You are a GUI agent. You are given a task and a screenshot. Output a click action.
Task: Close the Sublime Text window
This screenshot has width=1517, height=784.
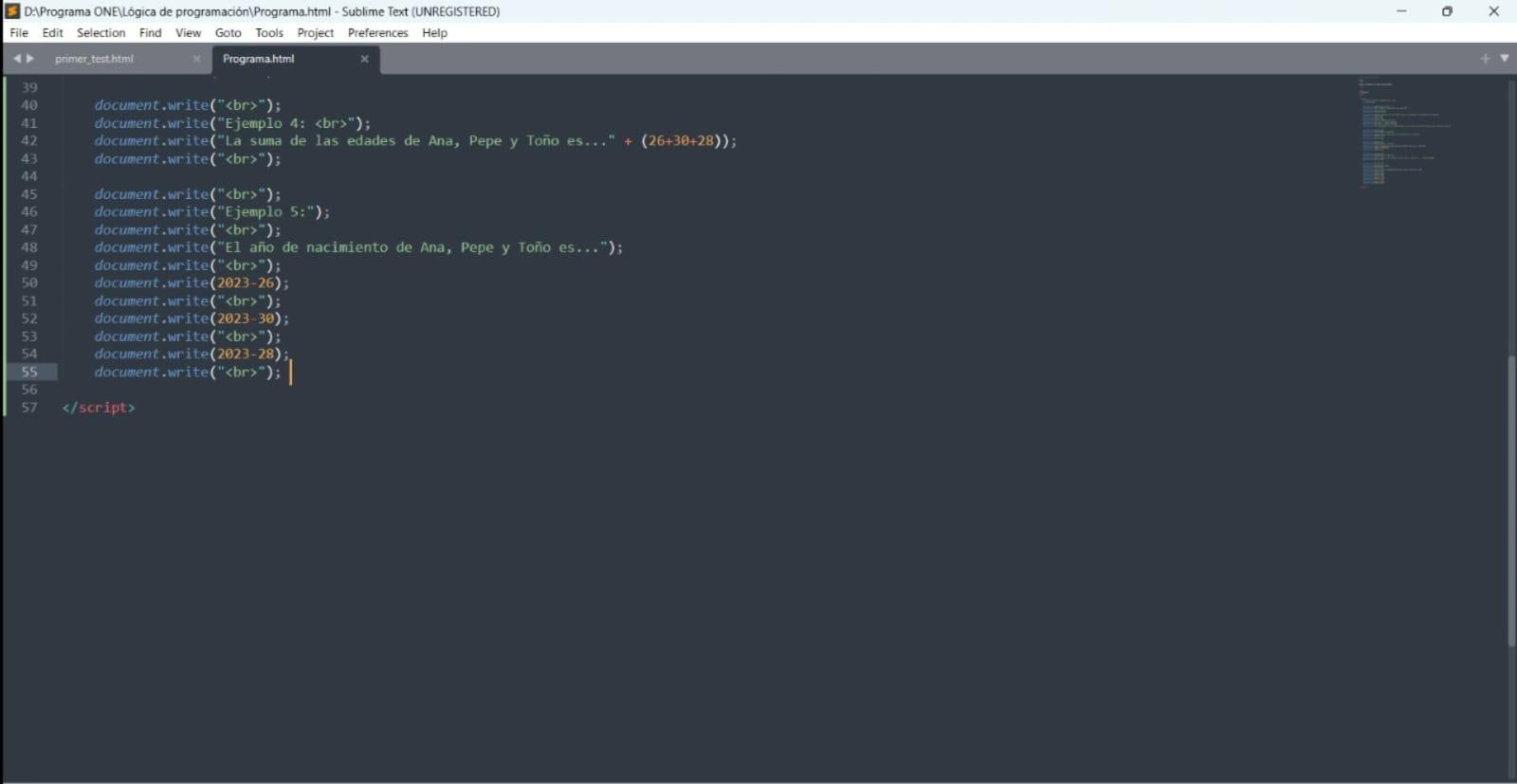[x=1493, y=11]
